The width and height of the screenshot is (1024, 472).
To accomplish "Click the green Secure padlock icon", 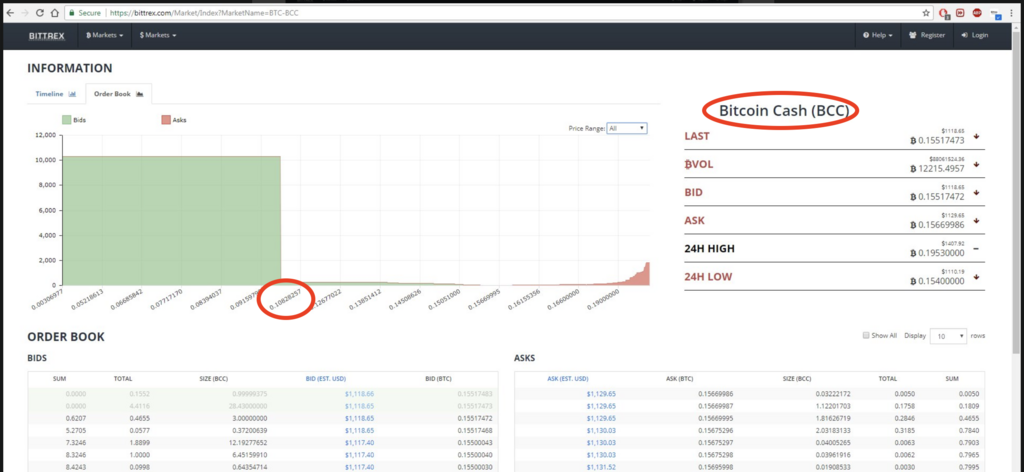I will [x=72, y=12].
